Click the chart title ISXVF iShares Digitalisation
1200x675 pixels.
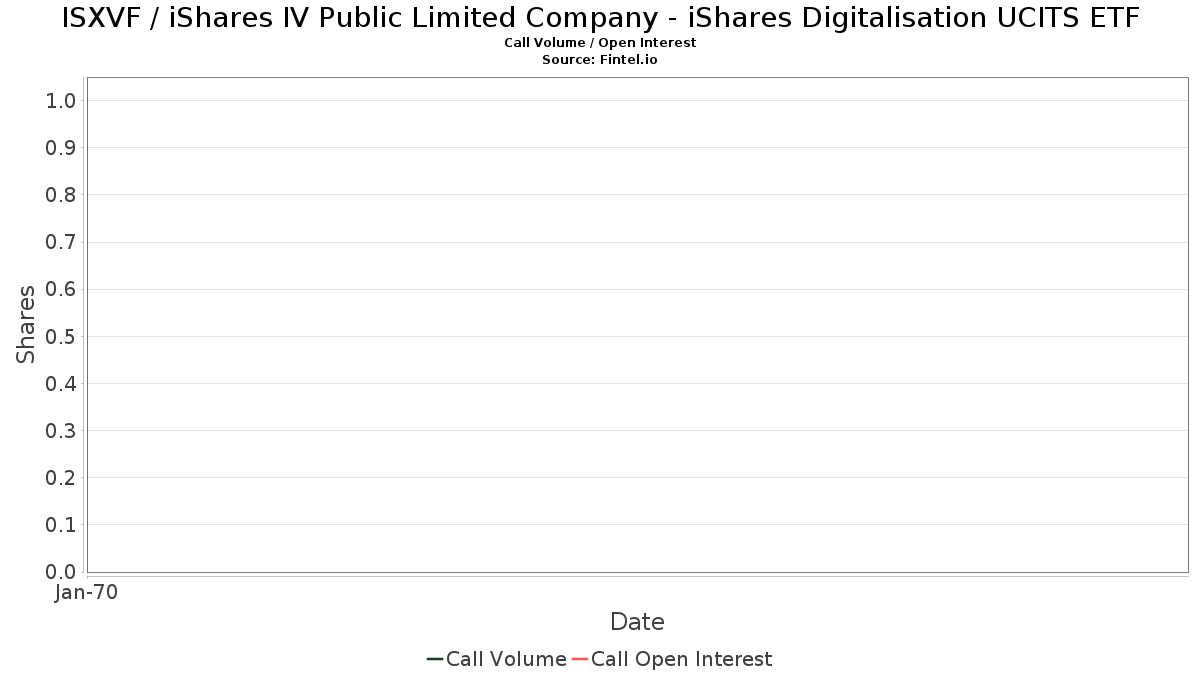pos(600,18)
